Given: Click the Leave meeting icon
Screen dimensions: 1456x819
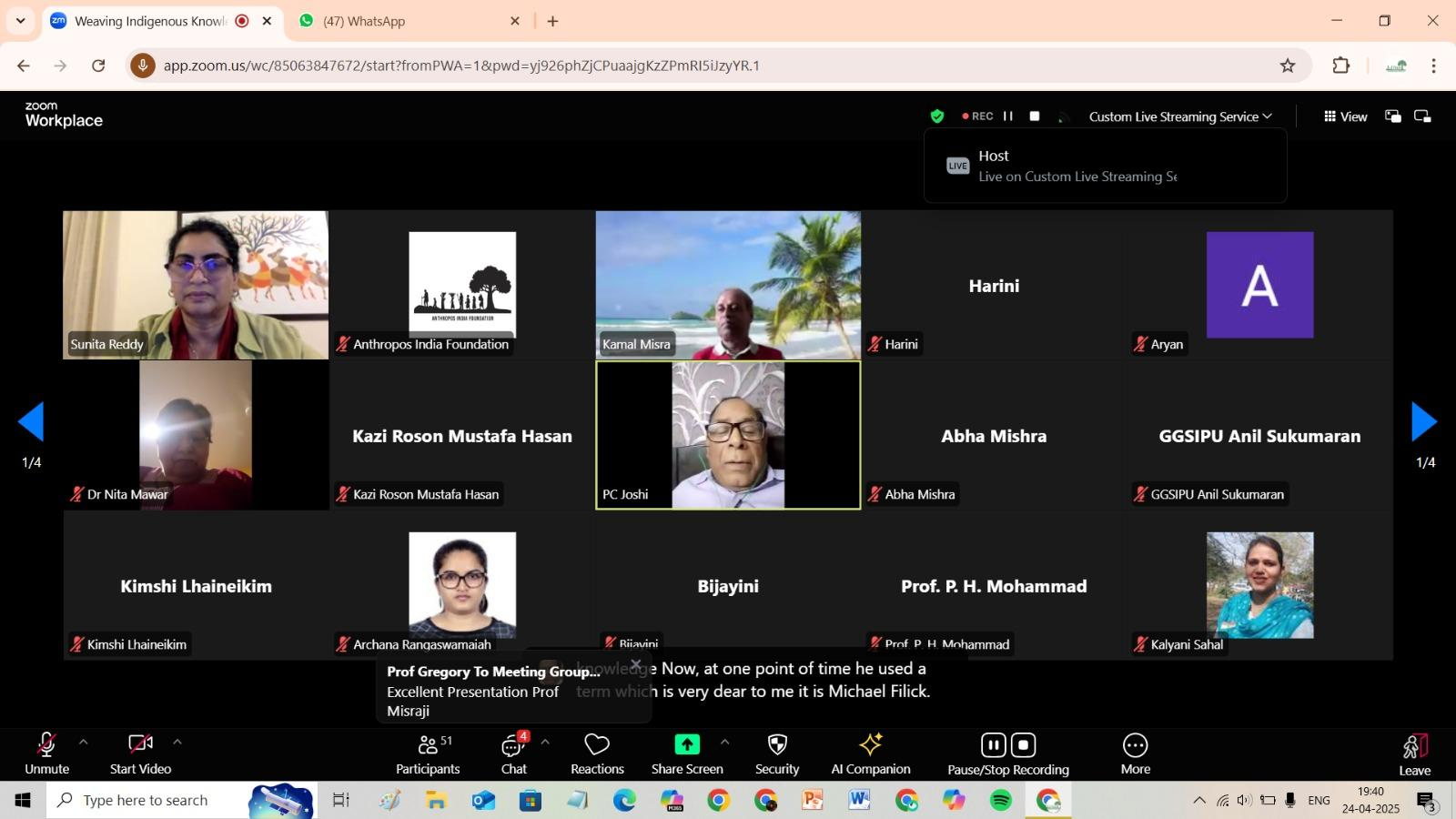Looking at the screenshot, I should pyautogui.click(x=1414, y=748).
